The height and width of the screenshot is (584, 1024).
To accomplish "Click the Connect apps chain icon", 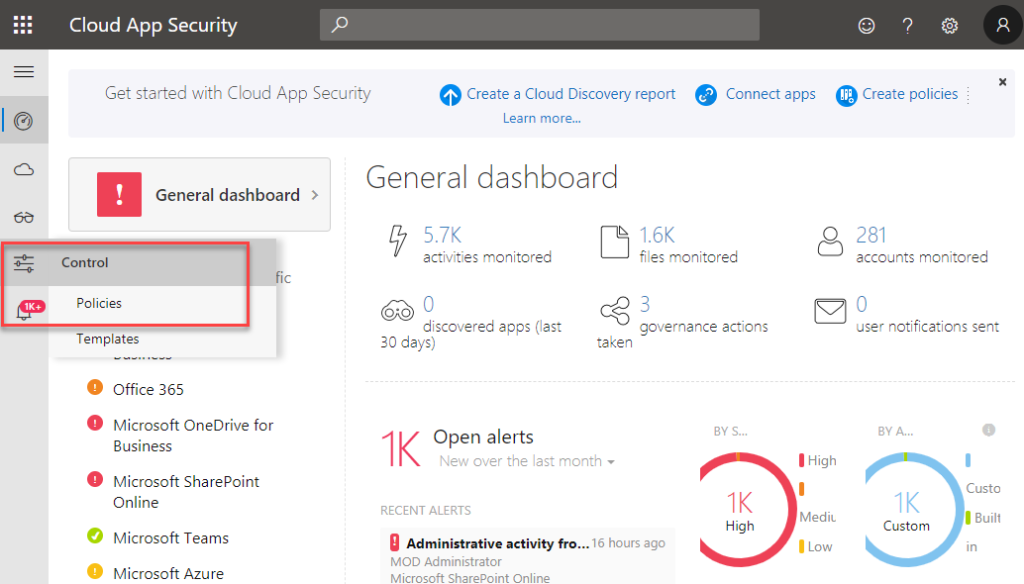I will click(x=706, y=95).
